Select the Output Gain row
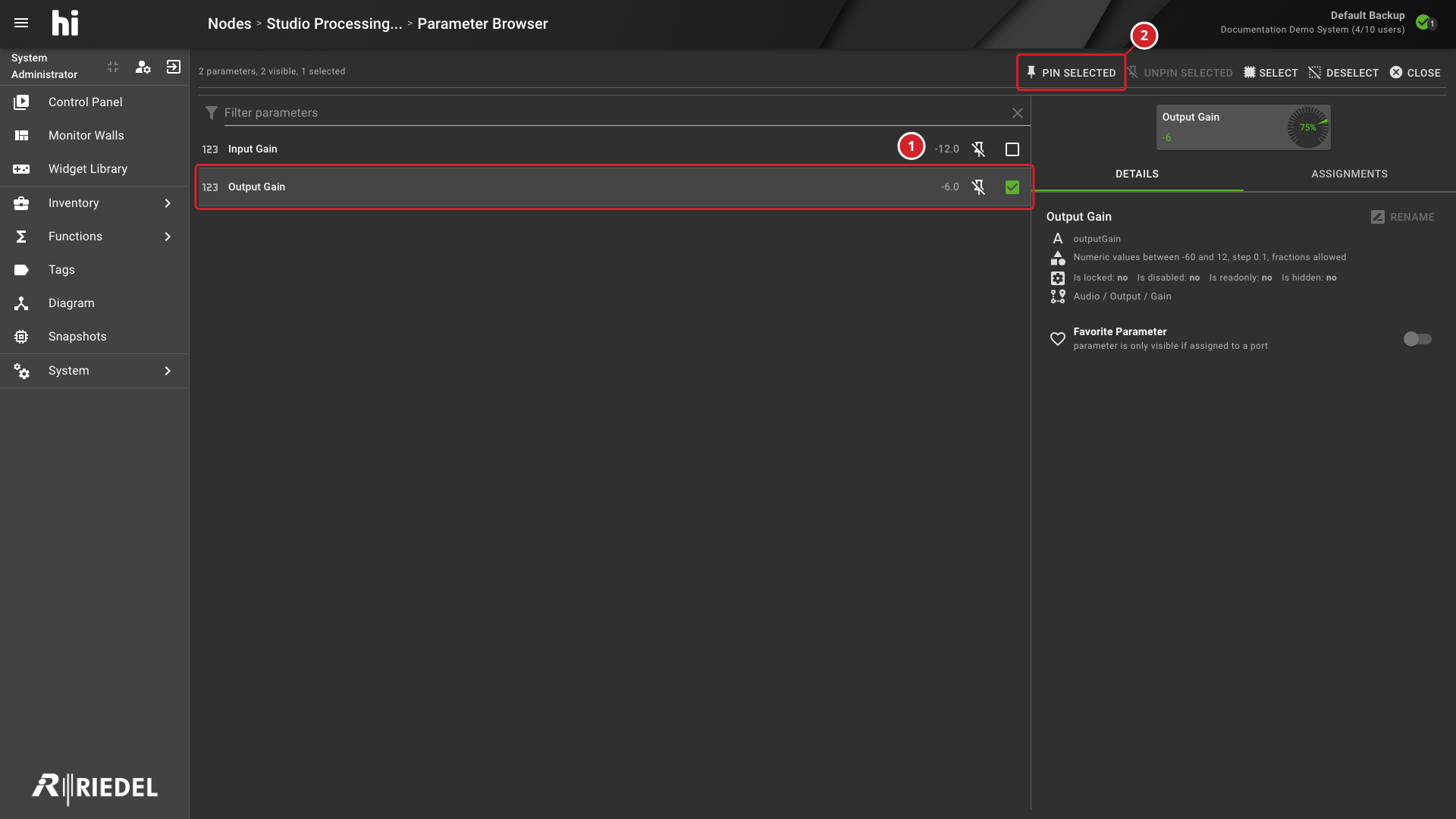Screen dimensions: 1456x819 (614, 187)
